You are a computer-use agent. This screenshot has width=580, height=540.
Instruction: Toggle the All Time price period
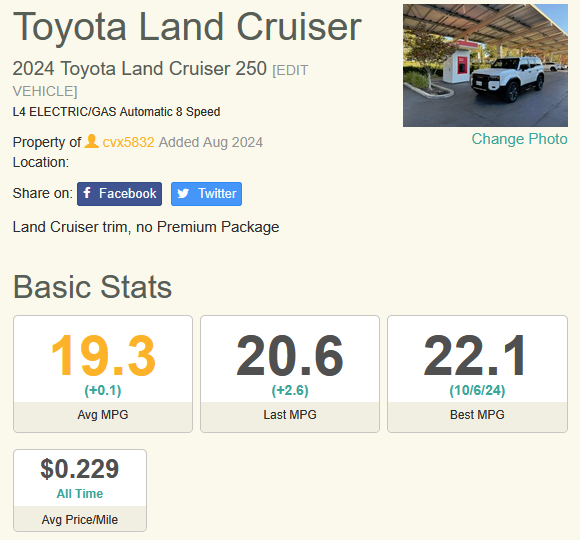[80, 493]
